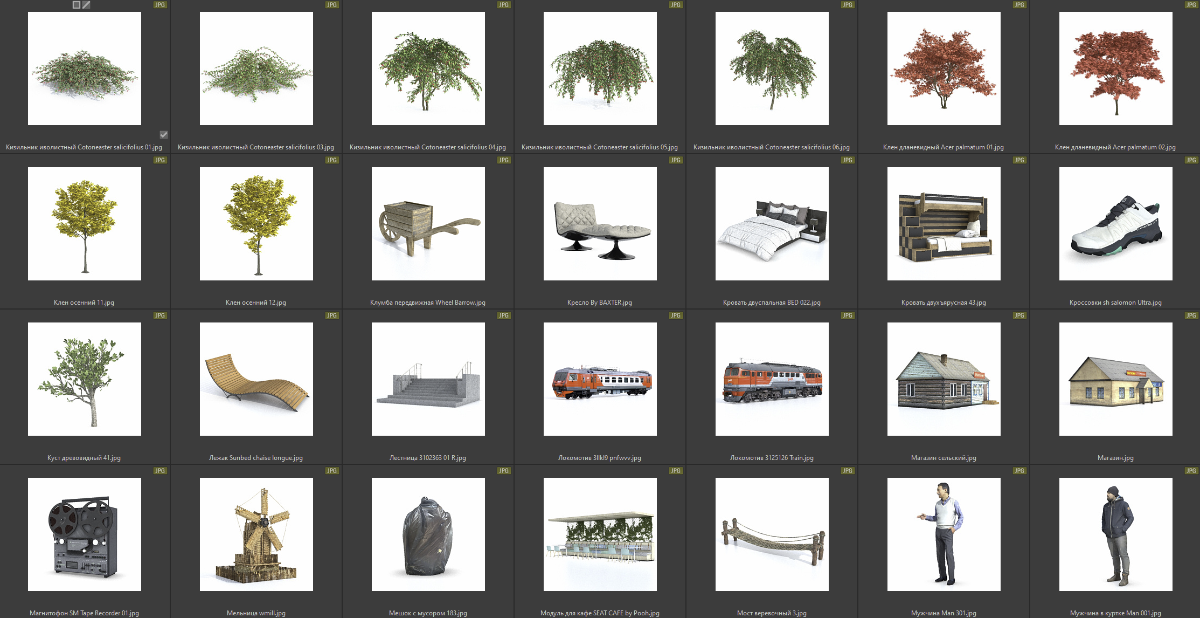Click the filename label of Locomotive 3125120 Train.jpg
Viewport: 1200px width, 618px height.
point(771,458)
